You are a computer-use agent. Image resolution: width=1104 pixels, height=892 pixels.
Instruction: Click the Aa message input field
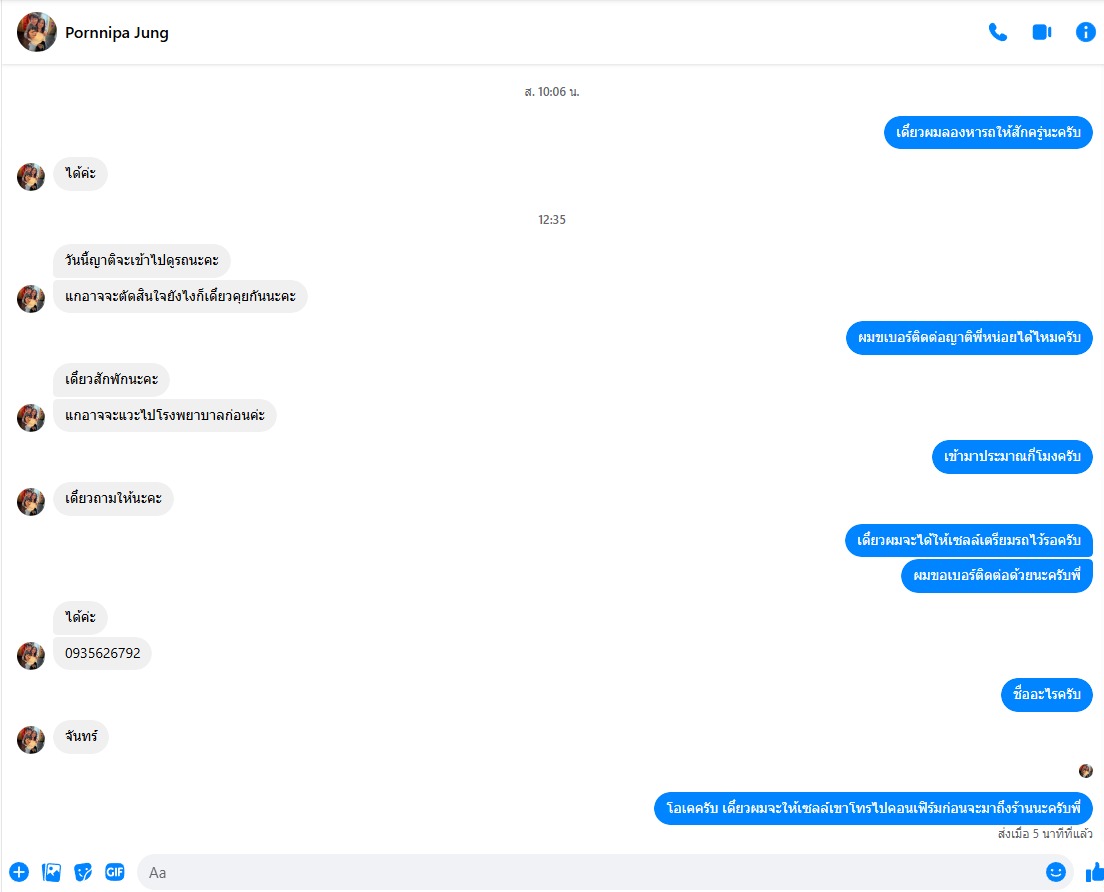point(590,872)
